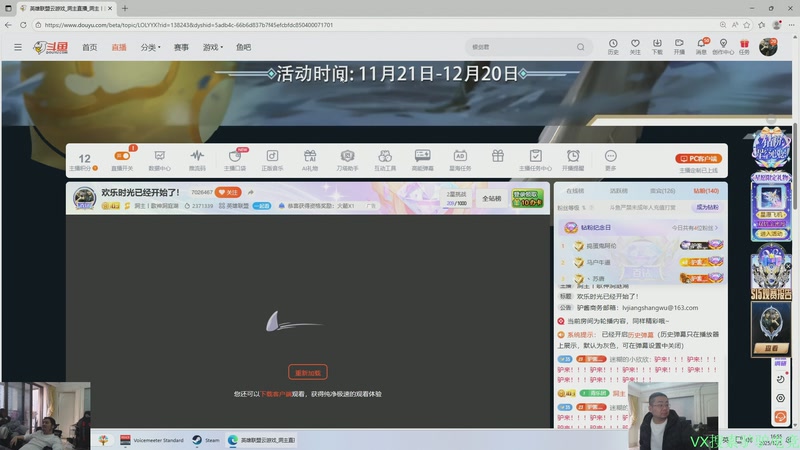The image size is (800, 450).
Task: Click the Edge browser taskbar item
Action: tap(262, 440)
